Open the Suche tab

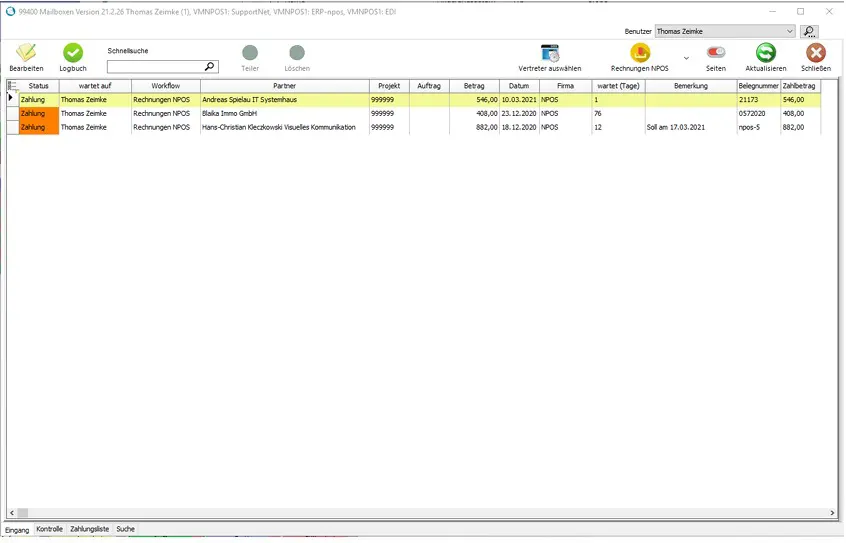[x=125, y=529]
